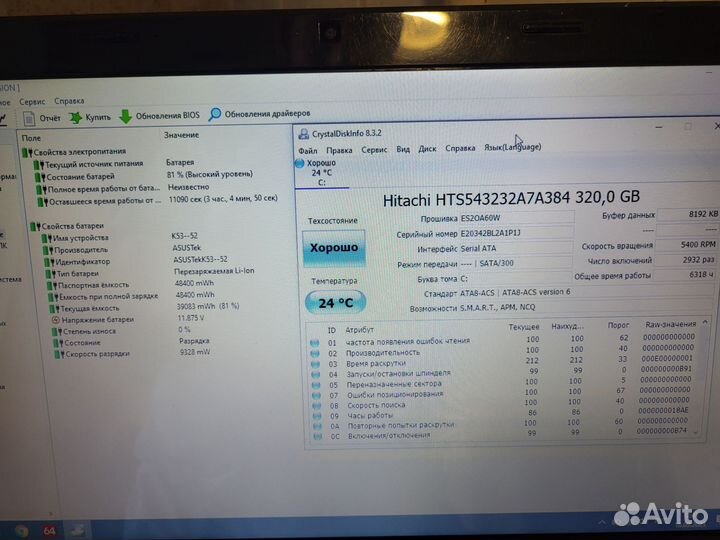Click the serial number field E20342BL2A1P1J
The height and width of the screenshot is (540, 720).
(516, 233)
